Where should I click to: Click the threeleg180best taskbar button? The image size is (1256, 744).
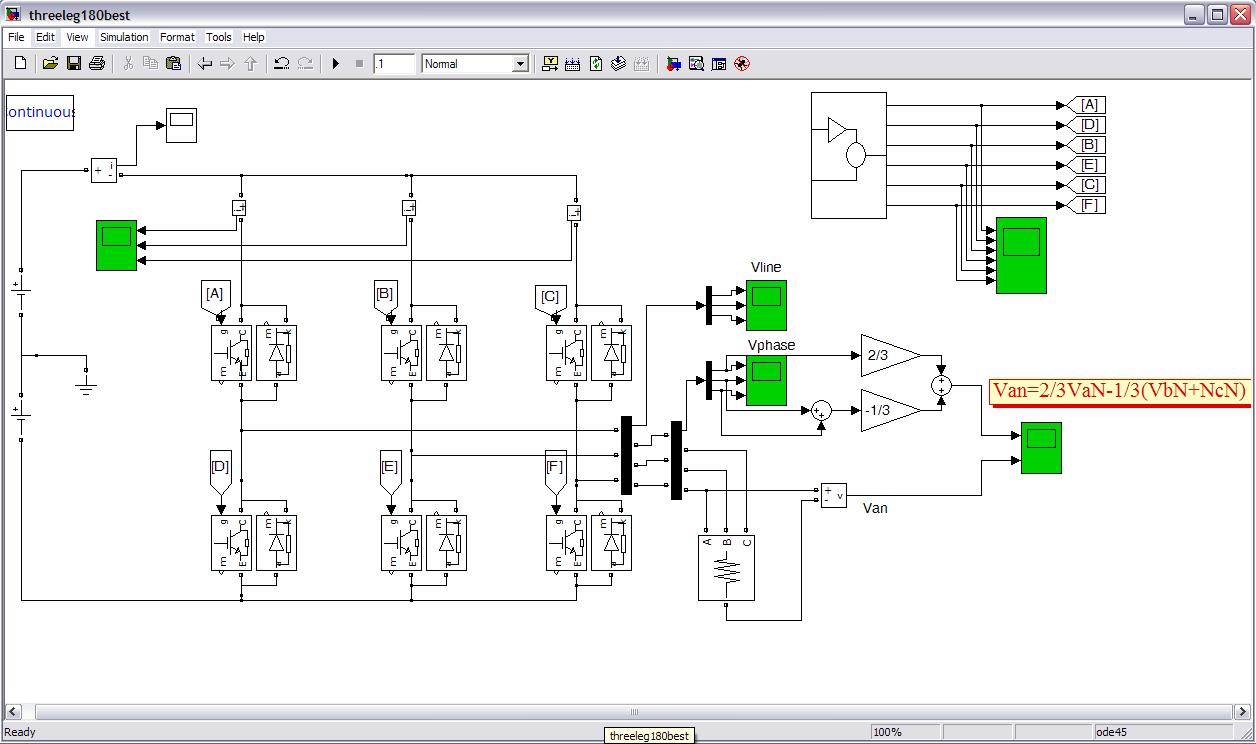pos(649,736)
